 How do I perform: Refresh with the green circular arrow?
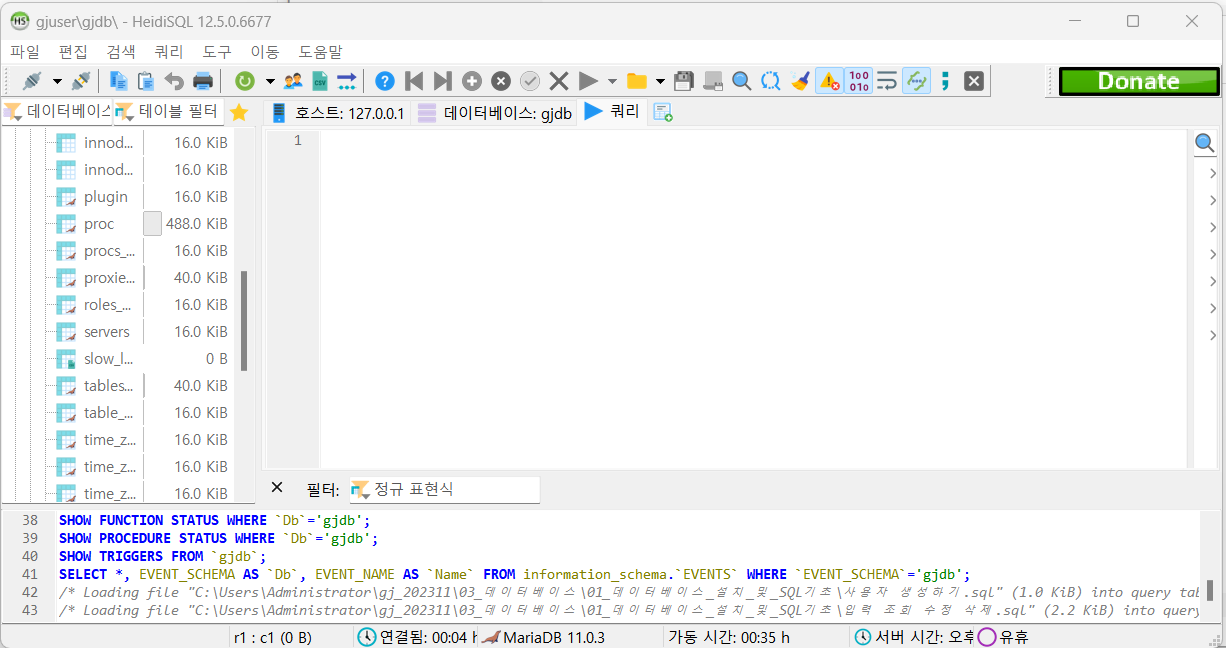point(244,81)
